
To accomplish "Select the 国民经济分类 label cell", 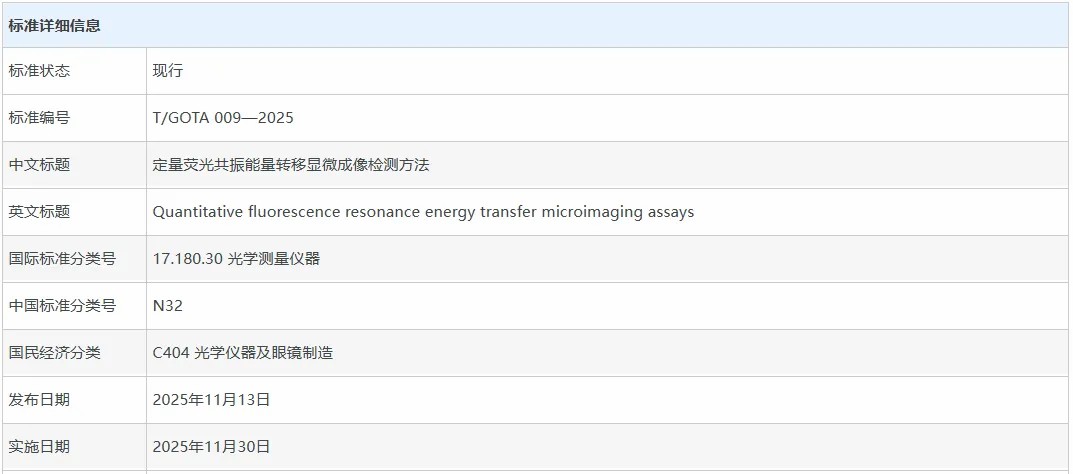I will 55,353.
